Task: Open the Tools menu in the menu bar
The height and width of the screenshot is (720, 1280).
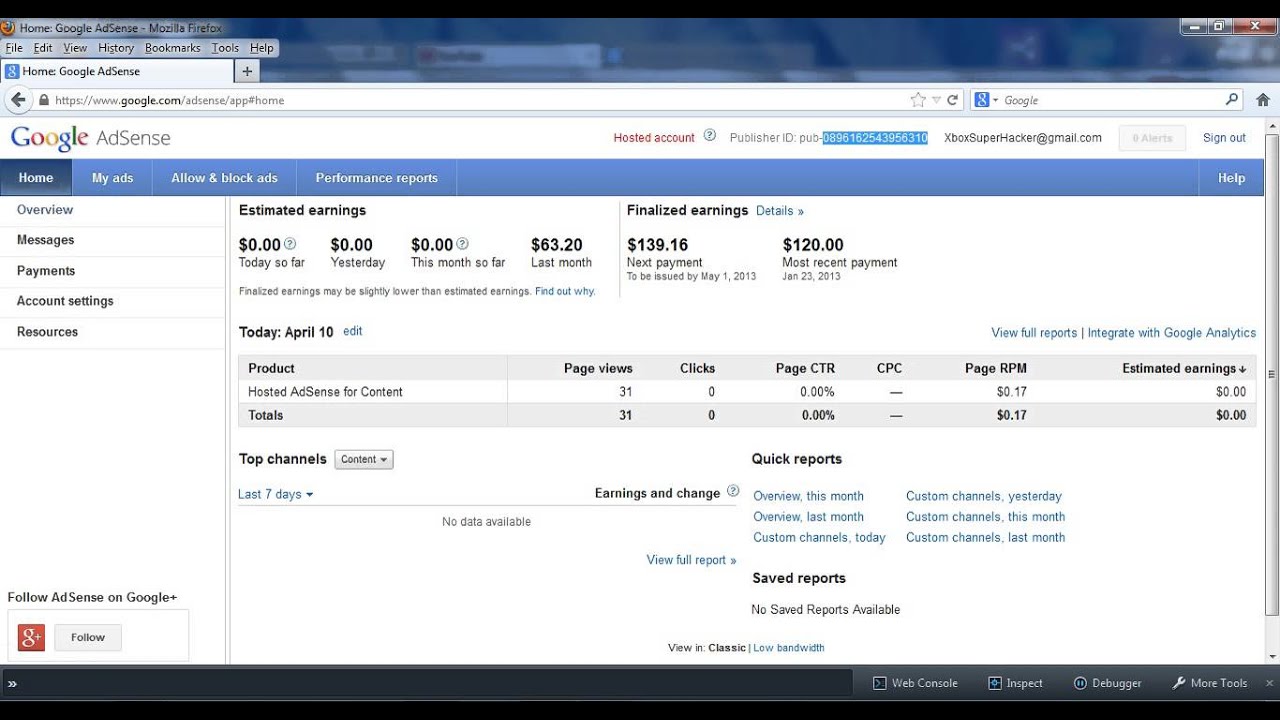Action: tap(225, 48)
